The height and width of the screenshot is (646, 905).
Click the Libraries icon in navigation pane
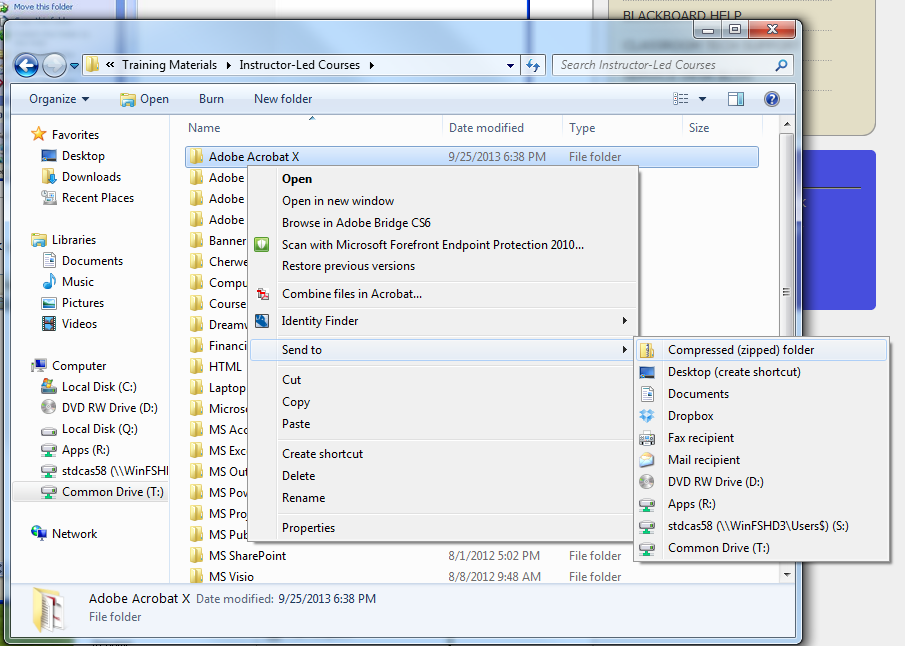pyautogui.click(x=39, y=240)
